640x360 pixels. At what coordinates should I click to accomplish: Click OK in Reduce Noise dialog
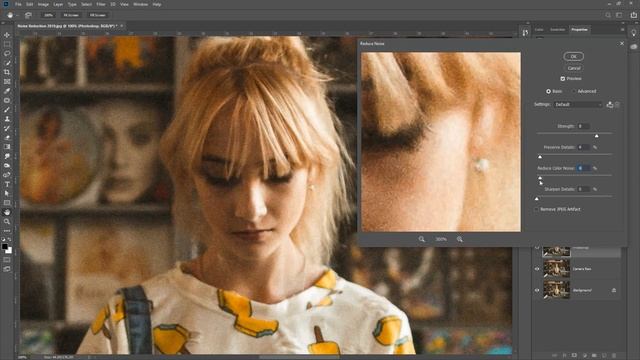(x=573, y=56)
